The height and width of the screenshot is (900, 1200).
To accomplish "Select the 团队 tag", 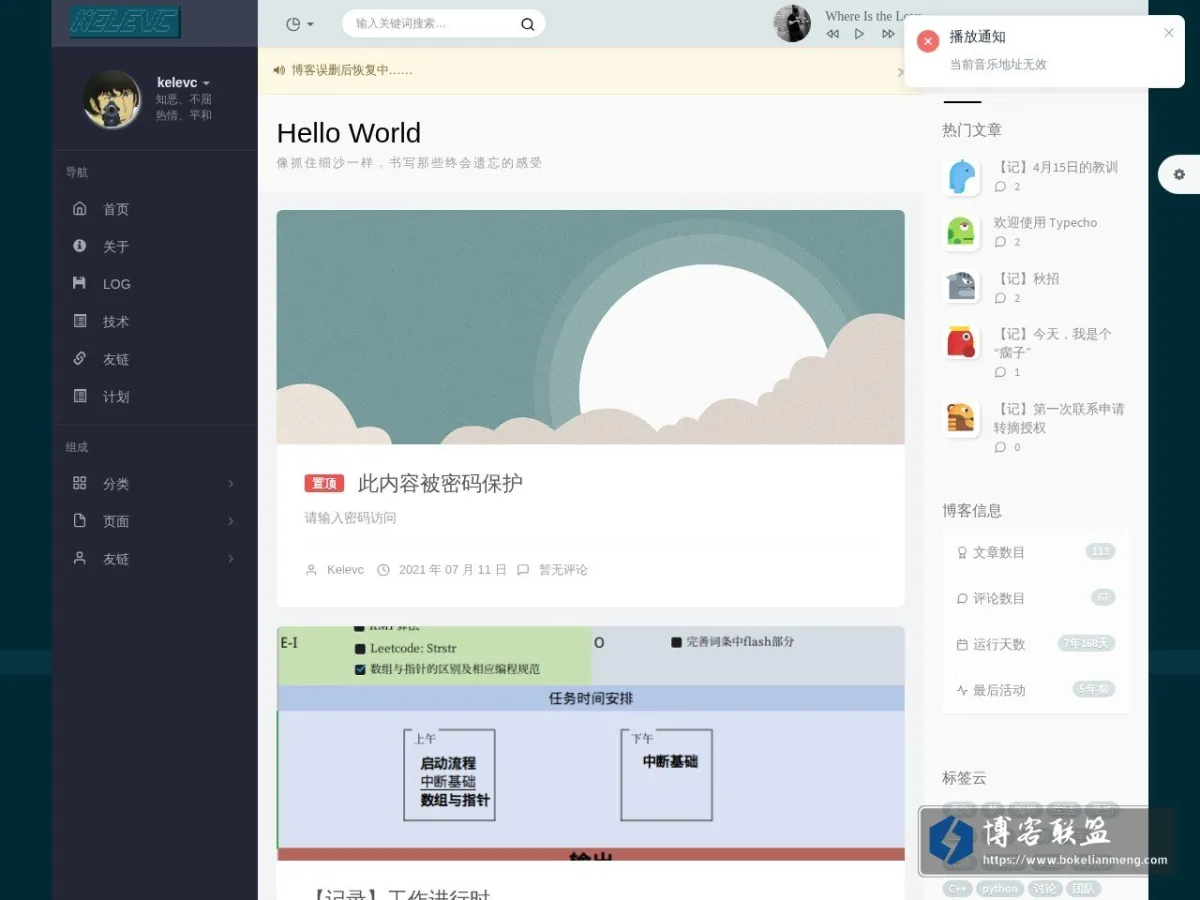I will [x=1083, y=888].
